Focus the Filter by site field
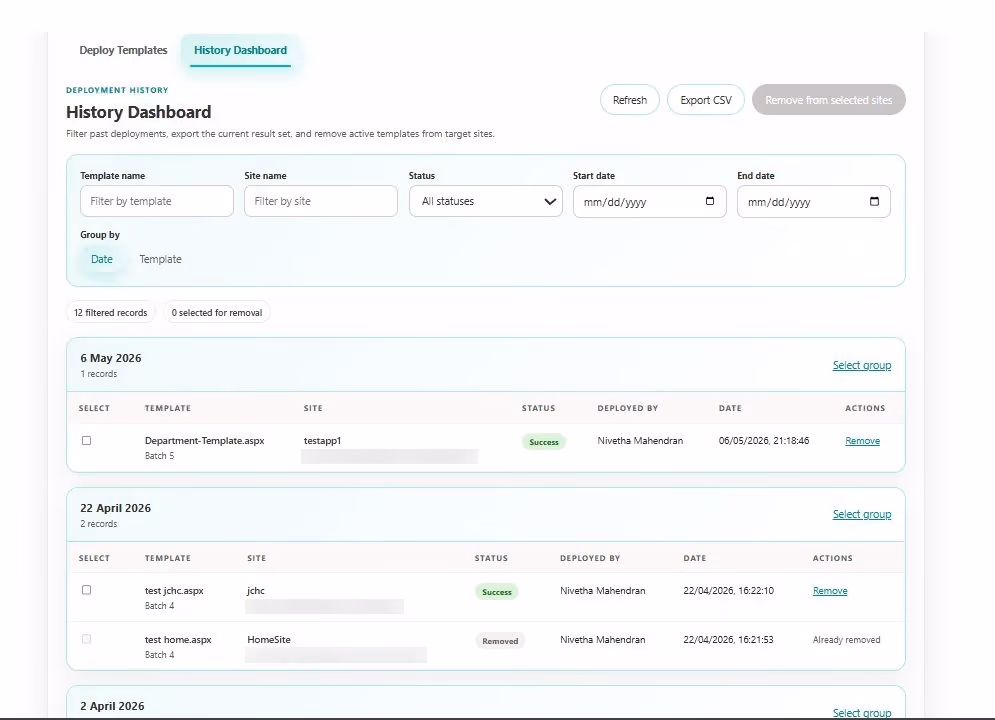The width and height of the screenshot is (995, 720). click(320, 201)
